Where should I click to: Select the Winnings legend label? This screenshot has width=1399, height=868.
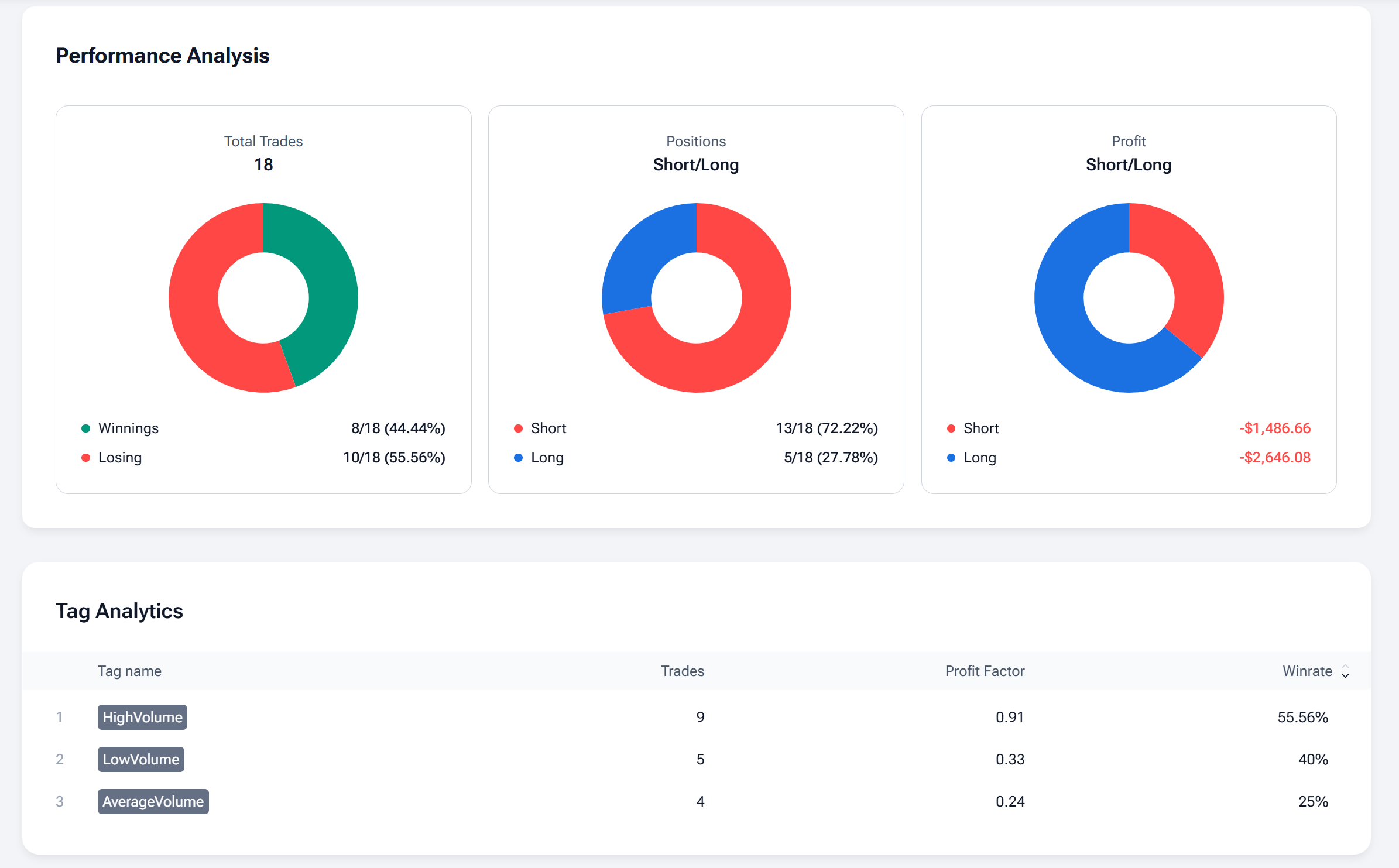pos(128,428)
